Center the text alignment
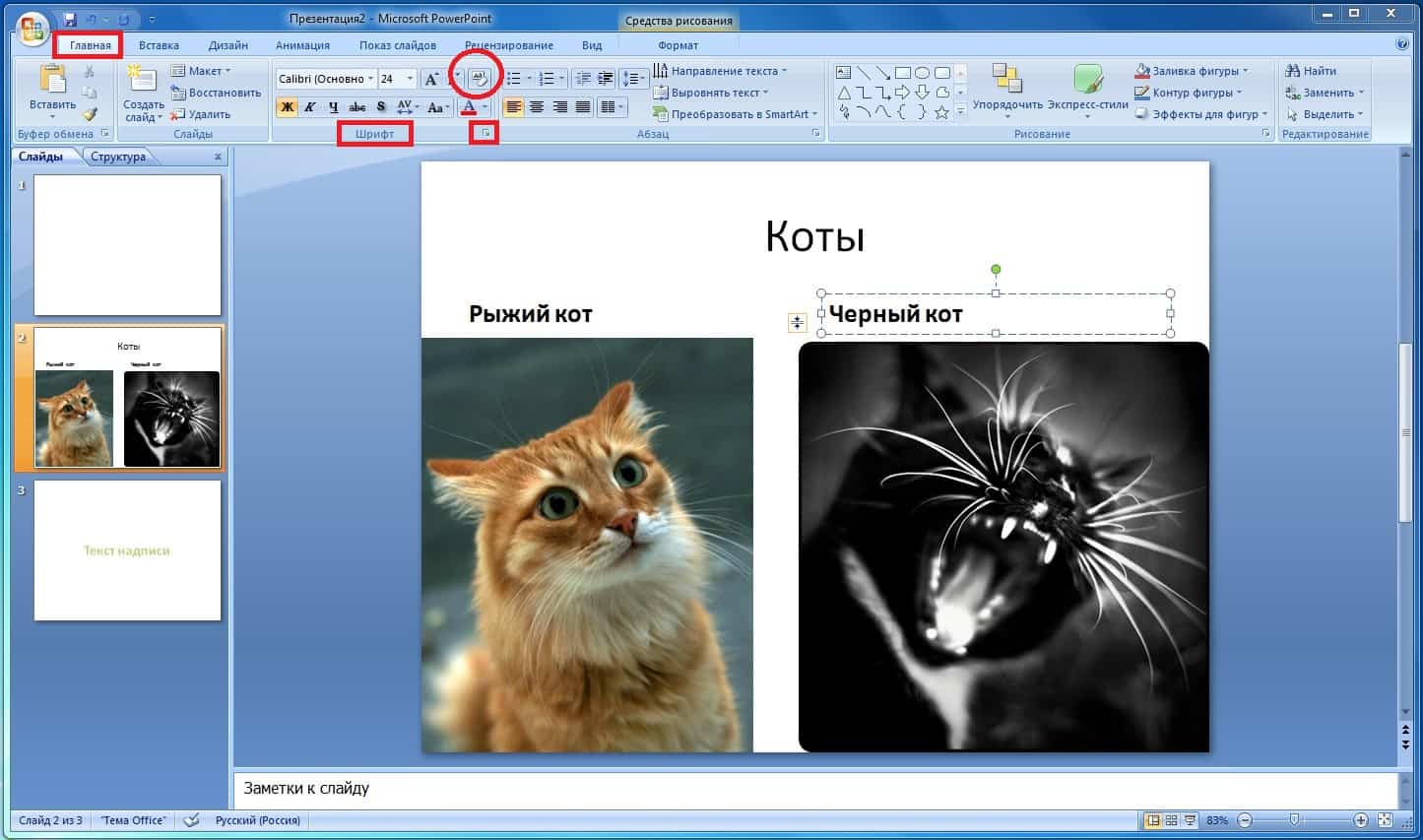Viewport: 1423px width, 840px height. pos(537,107)
